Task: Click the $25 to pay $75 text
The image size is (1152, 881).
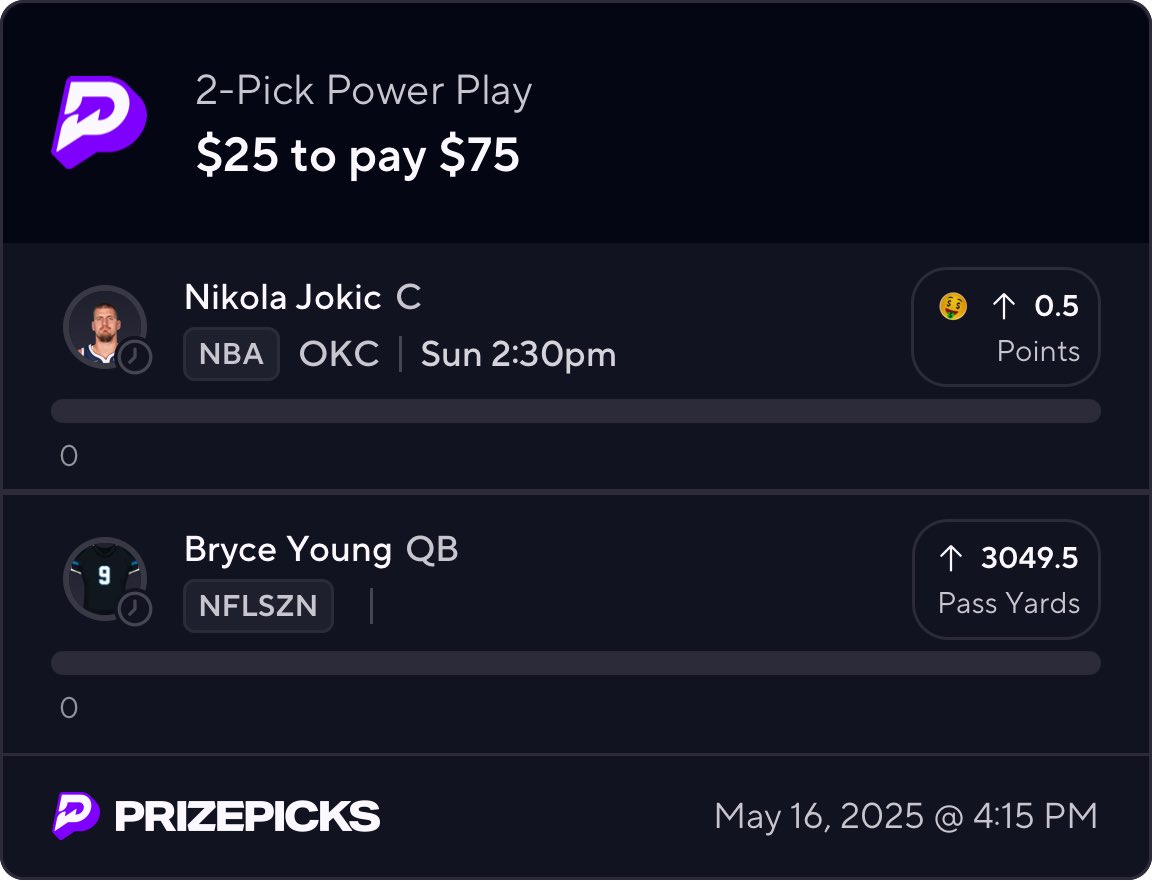Action: coord(358,155)
